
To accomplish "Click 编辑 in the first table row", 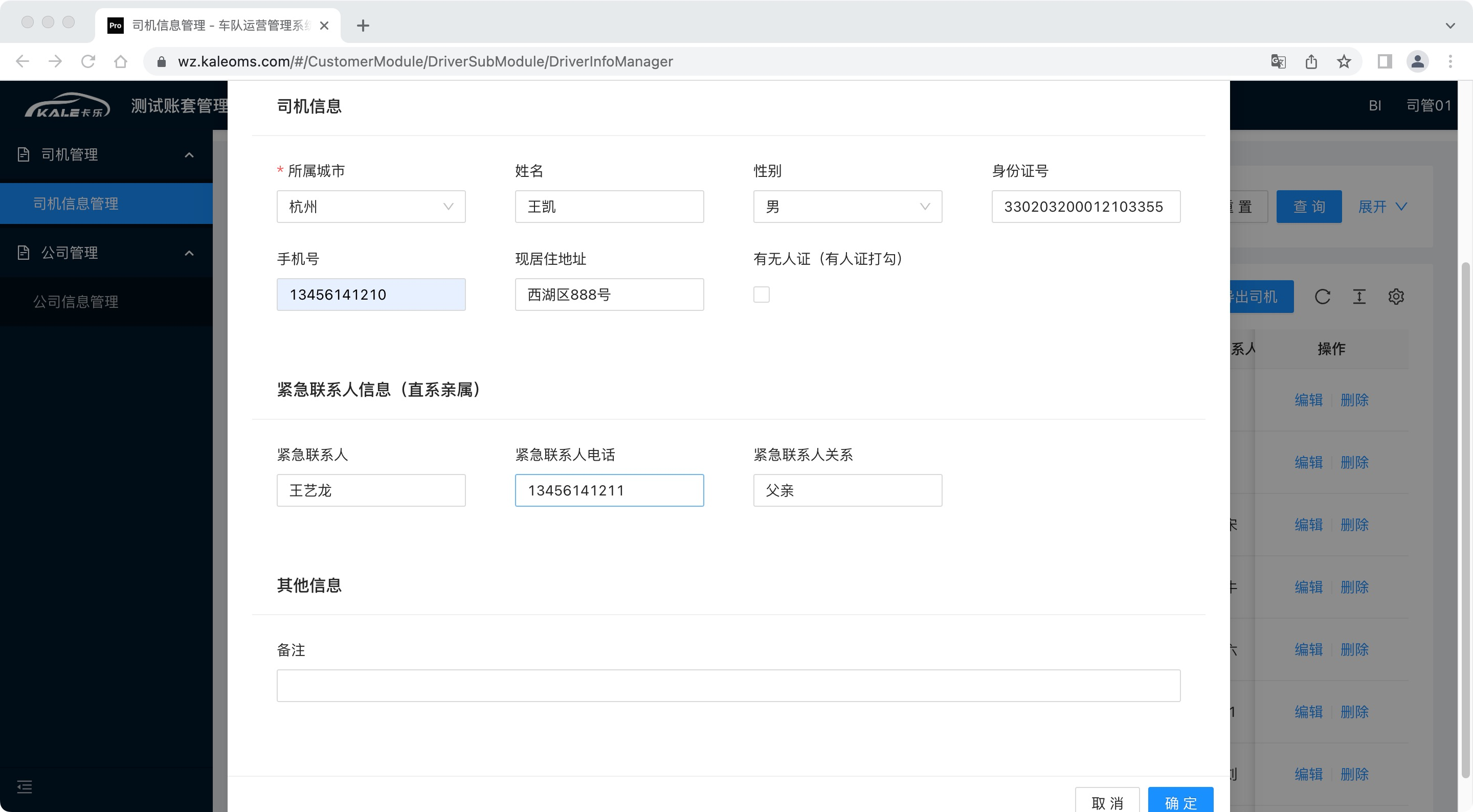I will click(x=1308, y=400).
